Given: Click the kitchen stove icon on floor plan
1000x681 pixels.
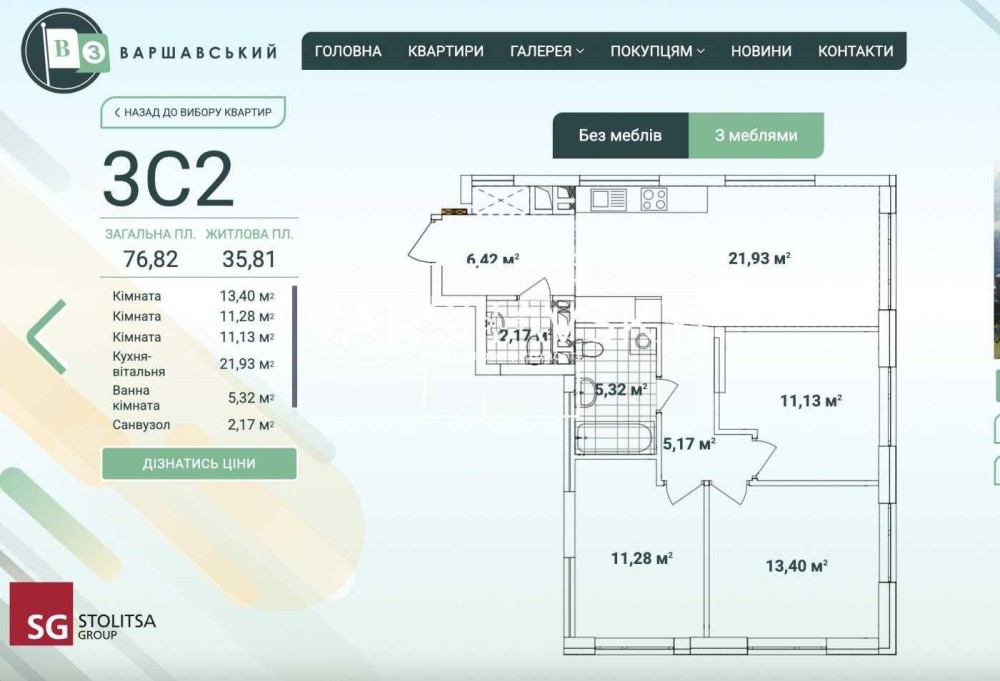Looking at the screenshot, I should [x=653, y=198].
